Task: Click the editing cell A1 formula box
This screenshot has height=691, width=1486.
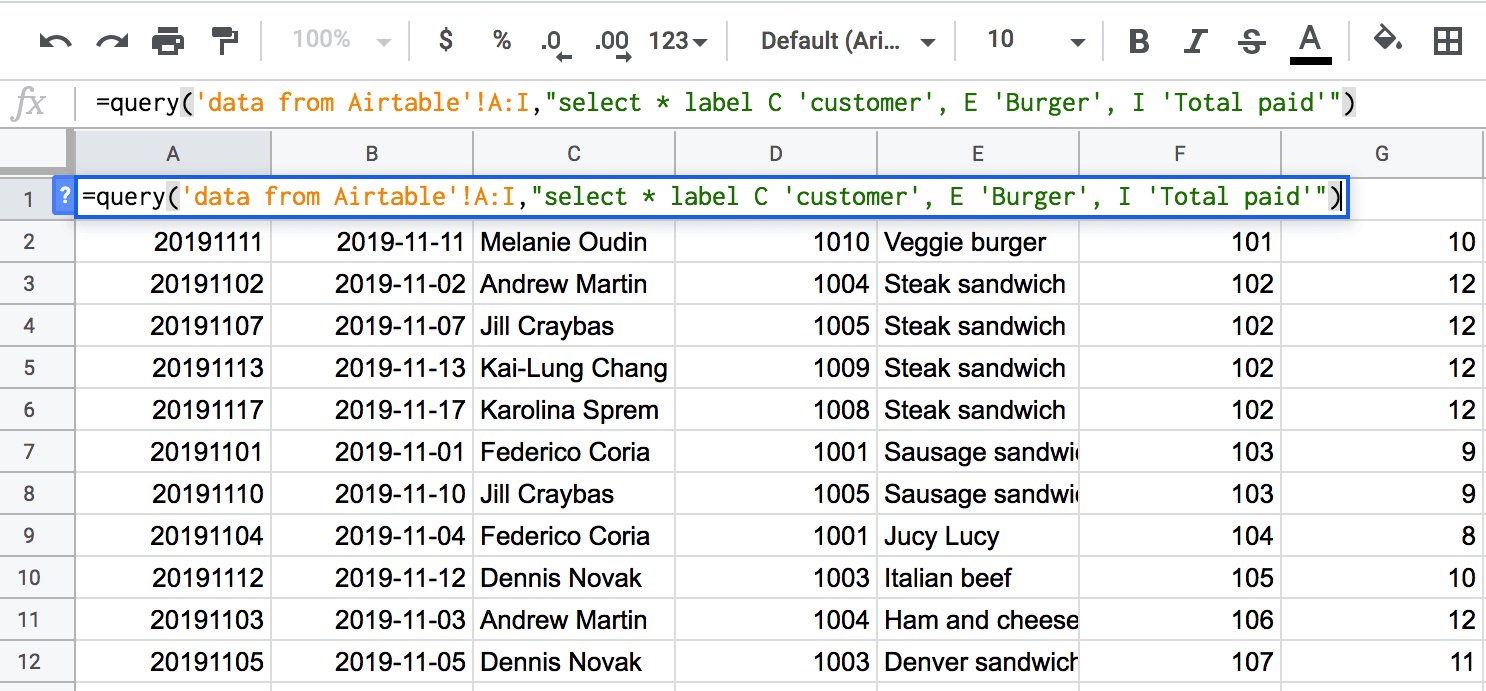Action: (x=711, y=197)
